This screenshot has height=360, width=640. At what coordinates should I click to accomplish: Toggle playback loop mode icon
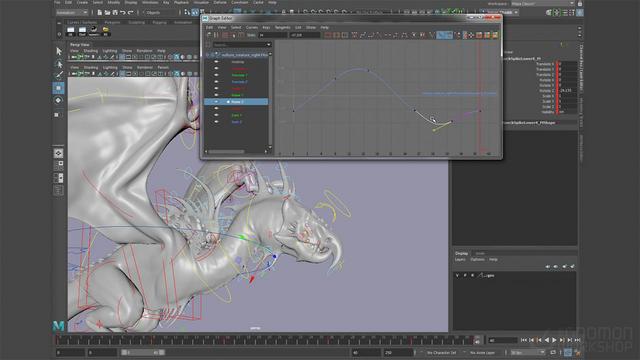point(553,352)
